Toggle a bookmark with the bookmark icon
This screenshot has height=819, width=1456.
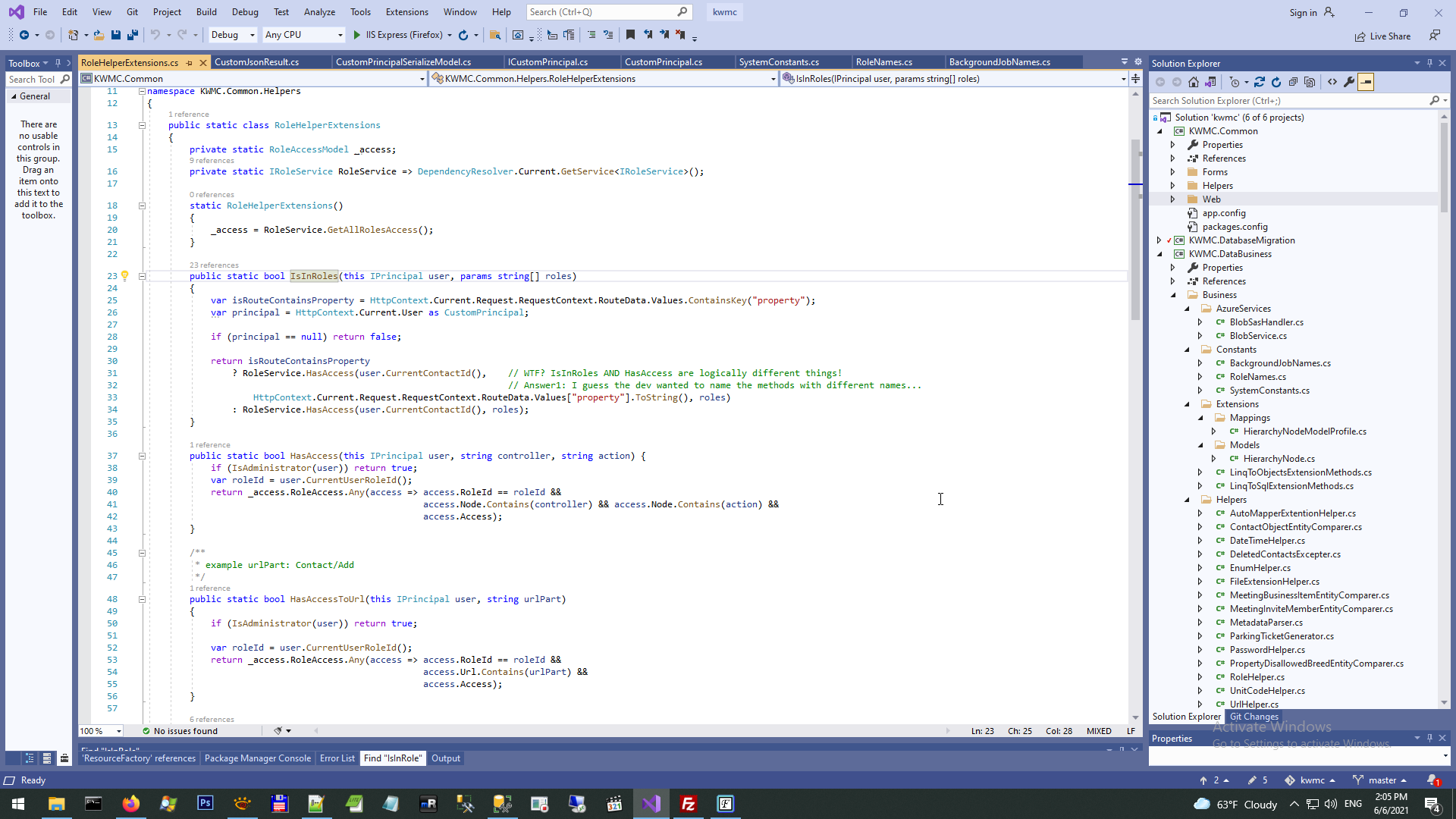point(630,35)
